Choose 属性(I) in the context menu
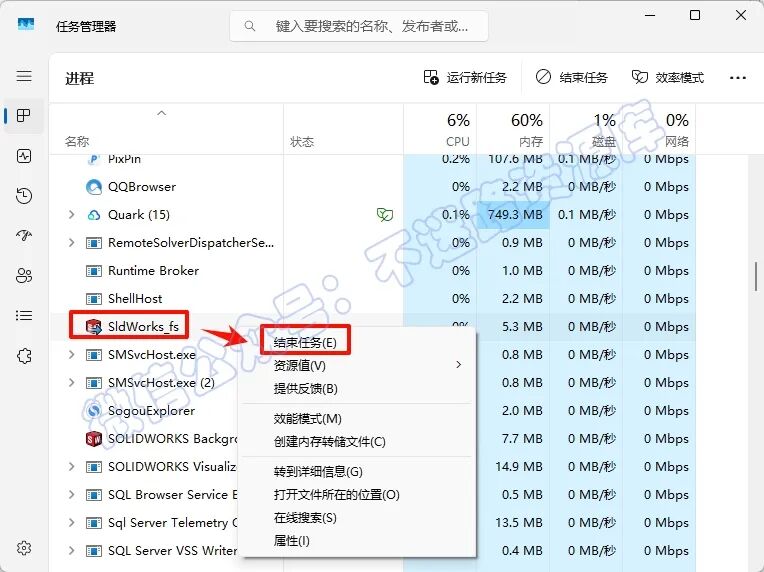764x572 pixels. pos(291,541)
